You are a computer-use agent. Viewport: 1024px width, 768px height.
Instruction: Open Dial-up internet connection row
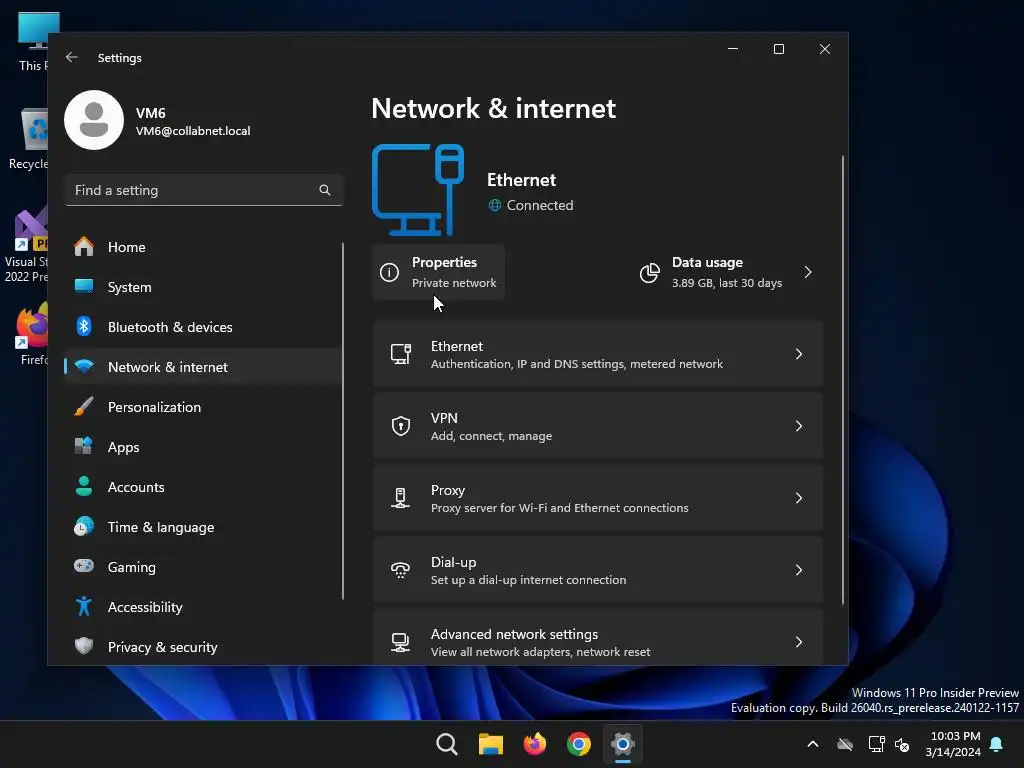click(x=598, y=570)
